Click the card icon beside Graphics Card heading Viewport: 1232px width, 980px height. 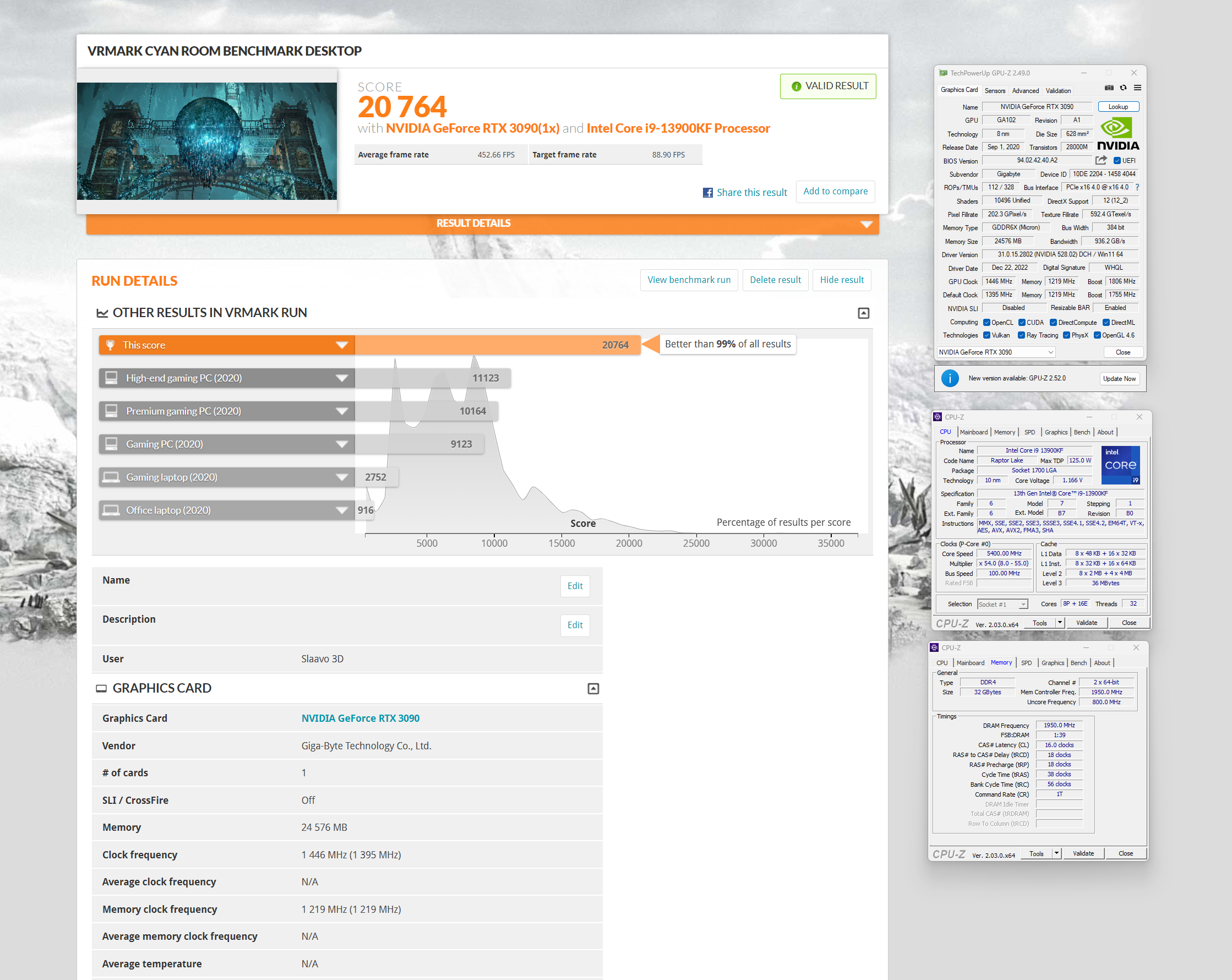coord(101,689)
